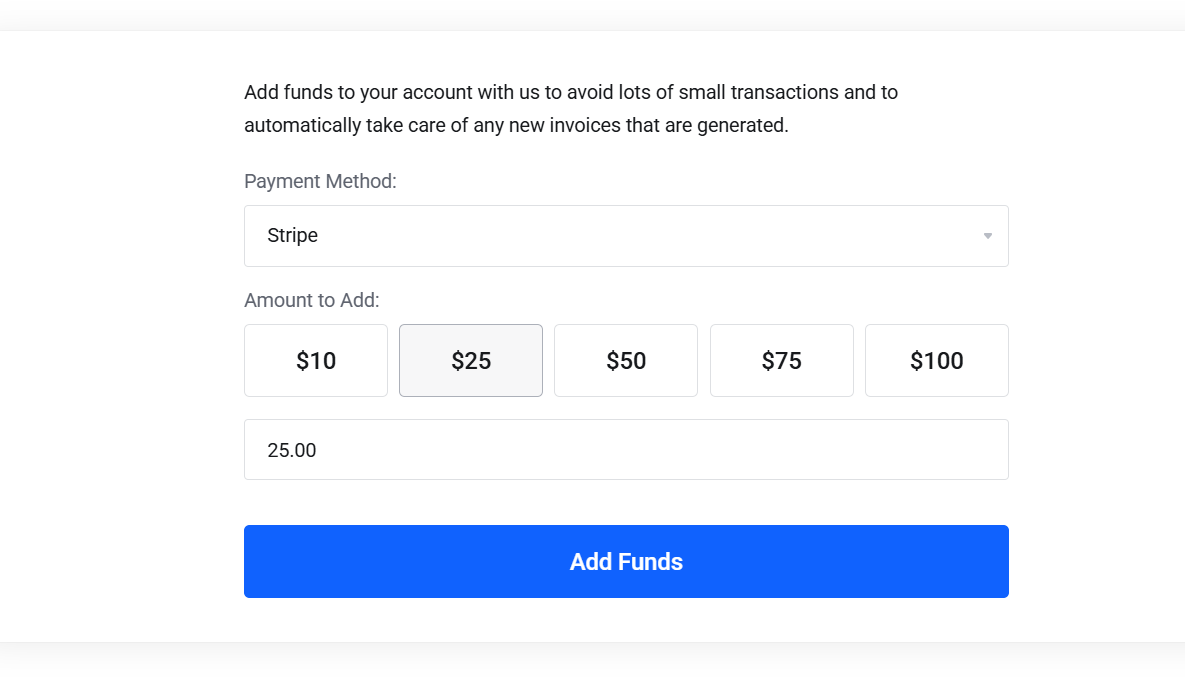
Task: Select the $10 preset amount
Action: pos(316,361)
